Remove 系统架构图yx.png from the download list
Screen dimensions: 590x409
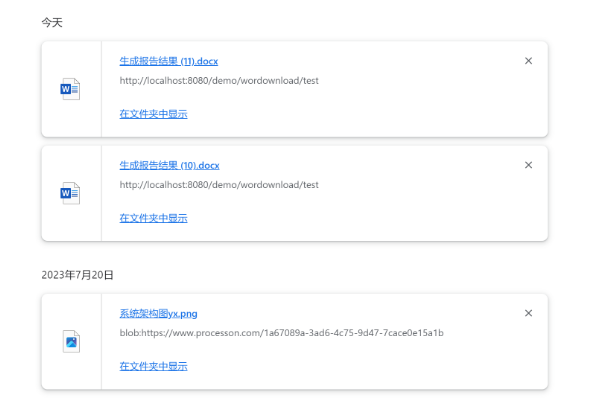[x=528, y=313]
